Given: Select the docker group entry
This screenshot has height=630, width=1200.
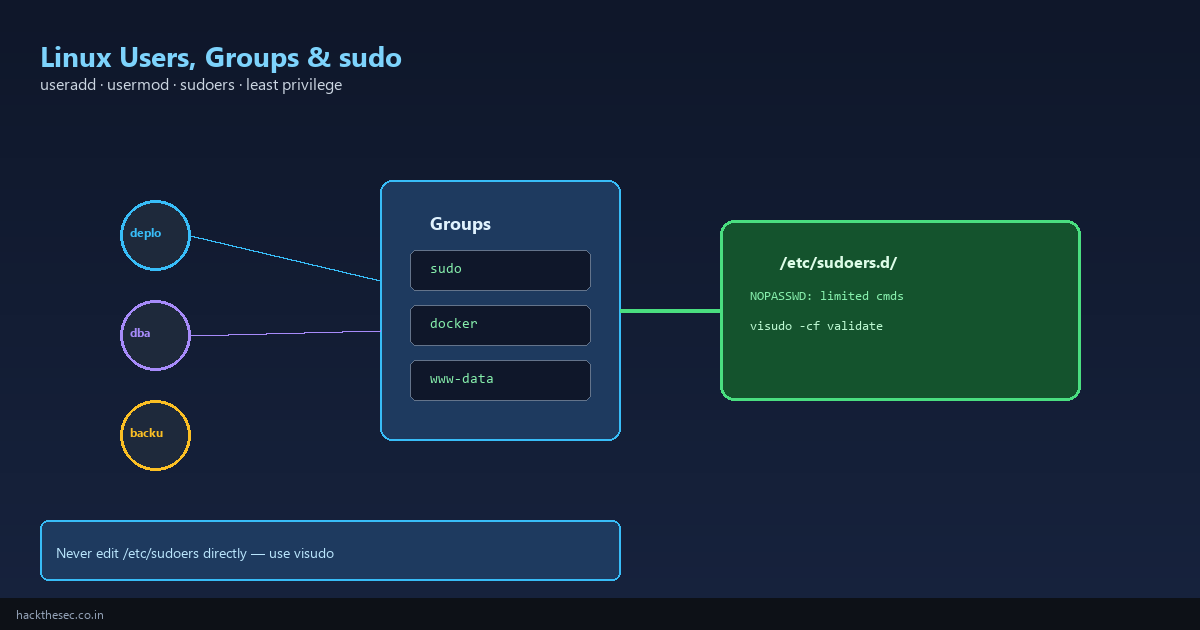Looking at the screenshot, I should click(500, 325).
